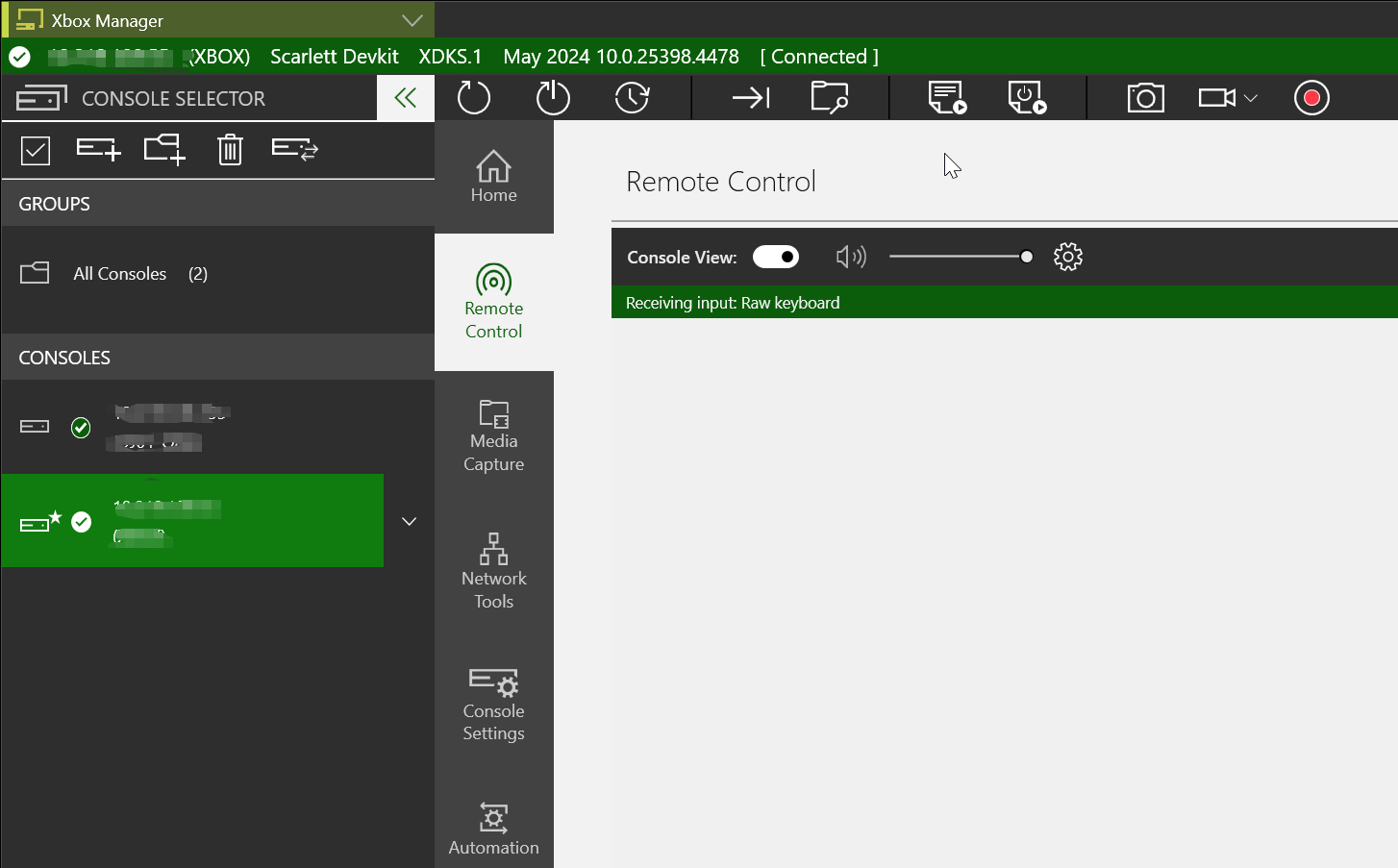This screenshot has height=868, width=1398.
Task: Toggle the Console View switch
Action: pos(776,257)
